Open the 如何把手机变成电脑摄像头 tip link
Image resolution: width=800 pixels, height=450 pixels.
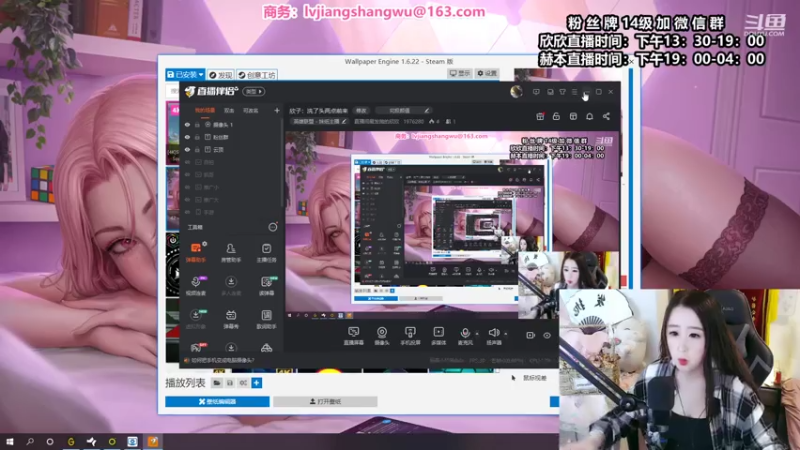[219, 360]
